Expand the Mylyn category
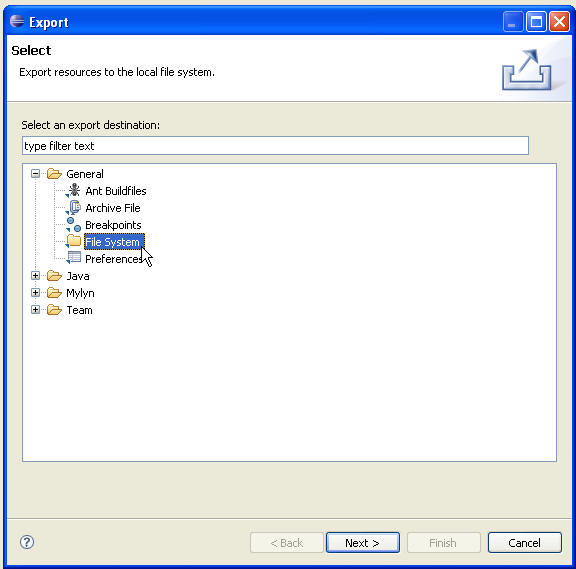 coord(35,292)
